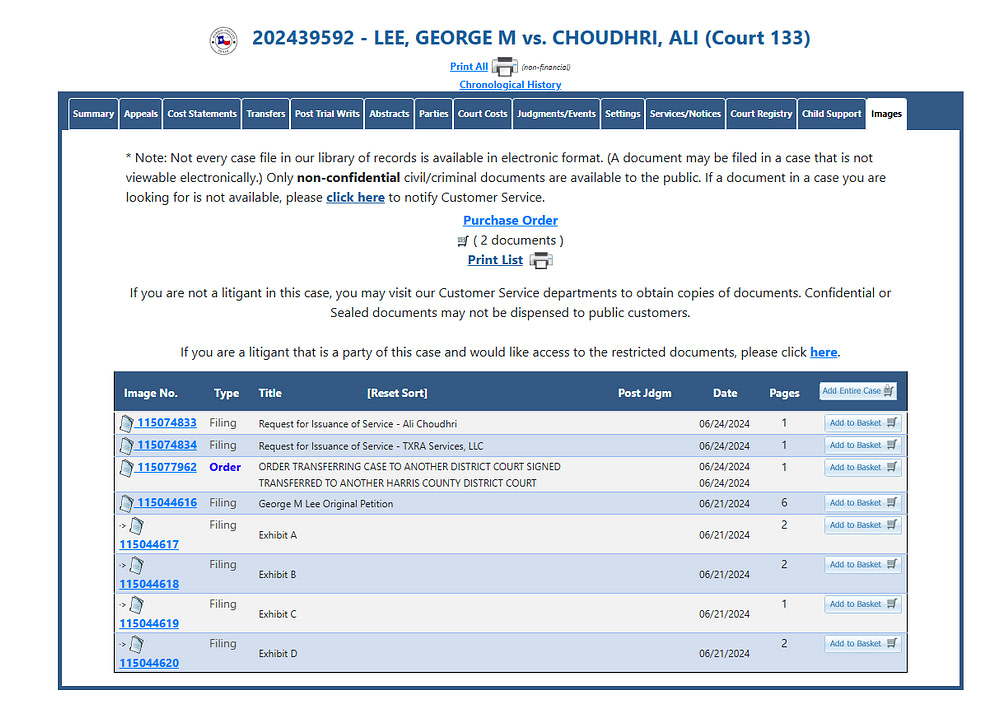Click the basket icon beside 2 documents
This screenshot has height=723, width=1000.
(x=463, y=241)
